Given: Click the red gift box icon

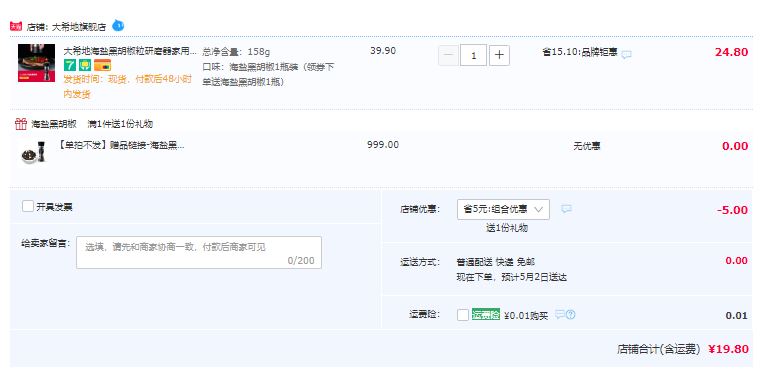Looking at the screenshot, I should coord(20,124).
